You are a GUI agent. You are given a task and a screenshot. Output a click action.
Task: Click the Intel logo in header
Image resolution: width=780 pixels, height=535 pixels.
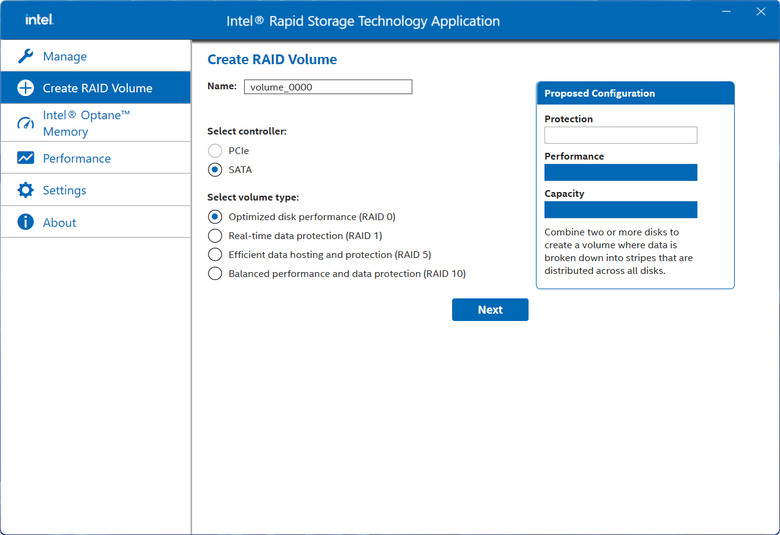[39, 19]
